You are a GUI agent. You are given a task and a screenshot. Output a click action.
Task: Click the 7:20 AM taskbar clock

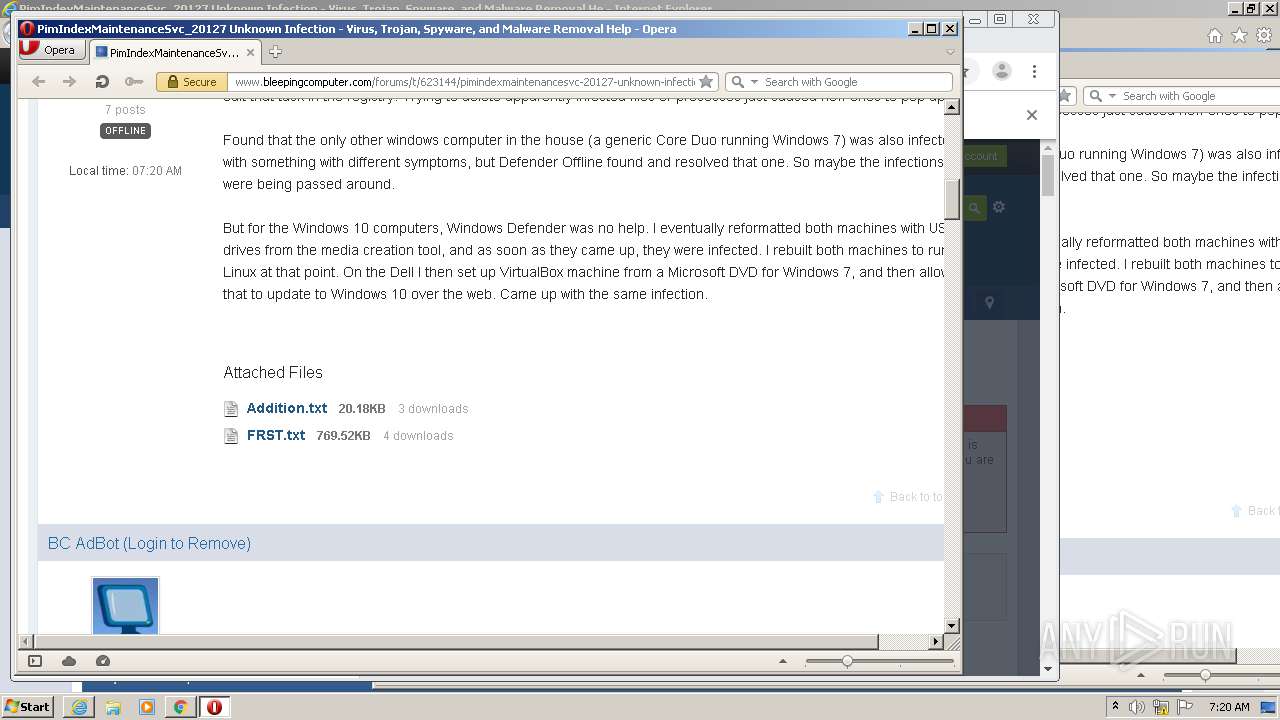pyautogui.click(x=1229, y=707)
